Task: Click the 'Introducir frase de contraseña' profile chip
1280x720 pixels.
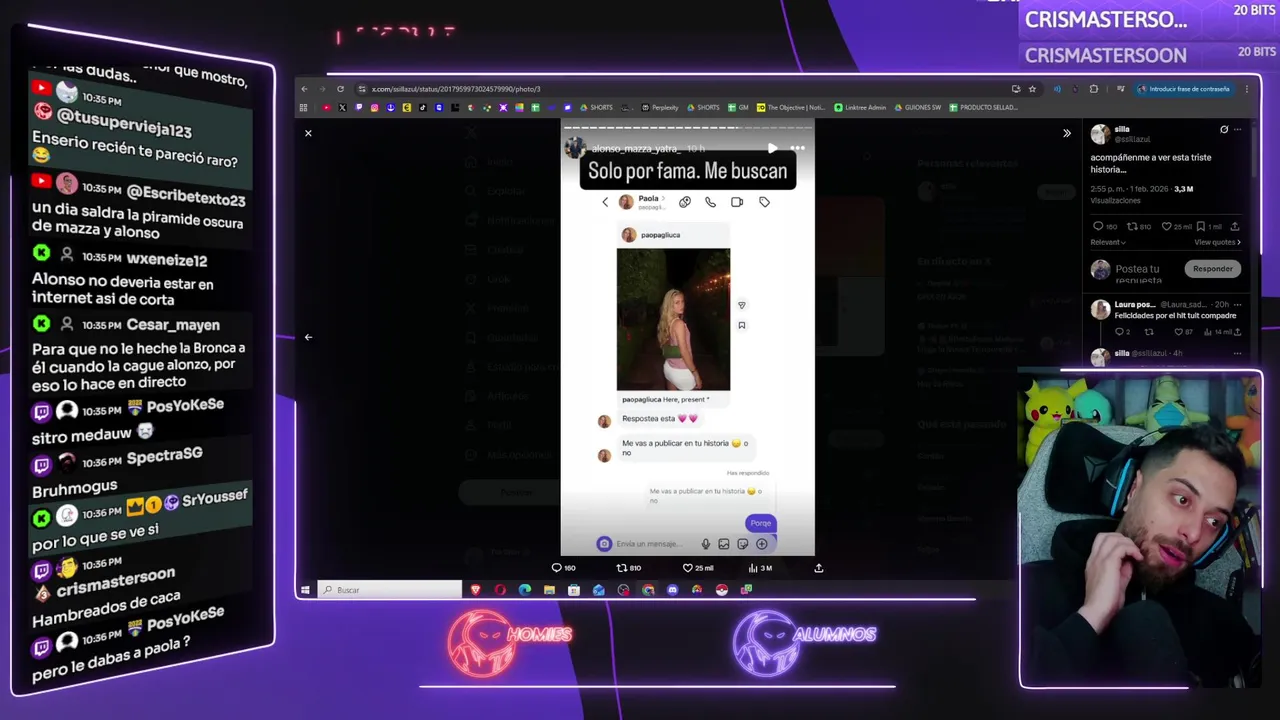Action: point(1185,89)
